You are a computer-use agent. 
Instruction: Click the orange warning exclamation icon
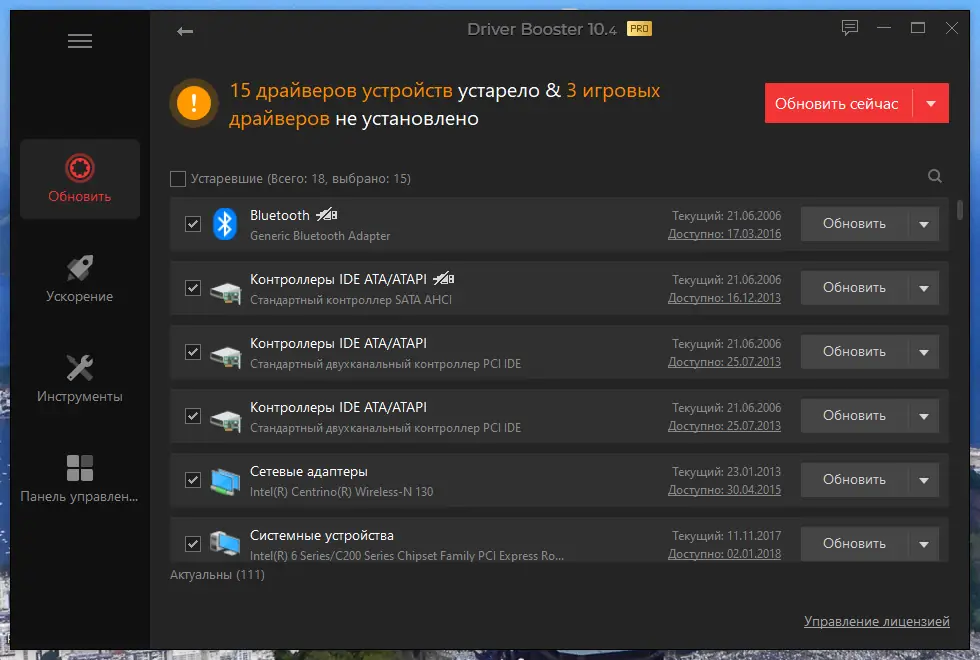(194, 102)
